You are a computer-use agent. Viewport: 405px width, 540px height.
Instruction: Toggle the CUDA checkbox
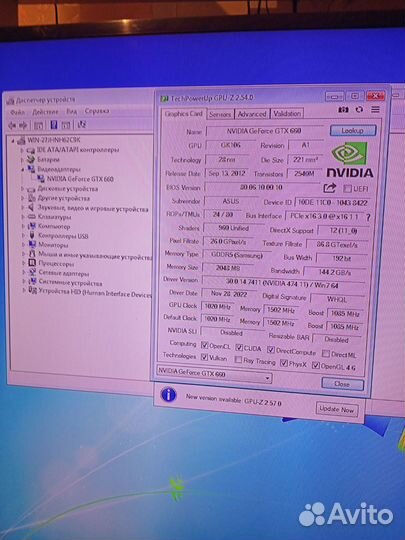[239, 347]
